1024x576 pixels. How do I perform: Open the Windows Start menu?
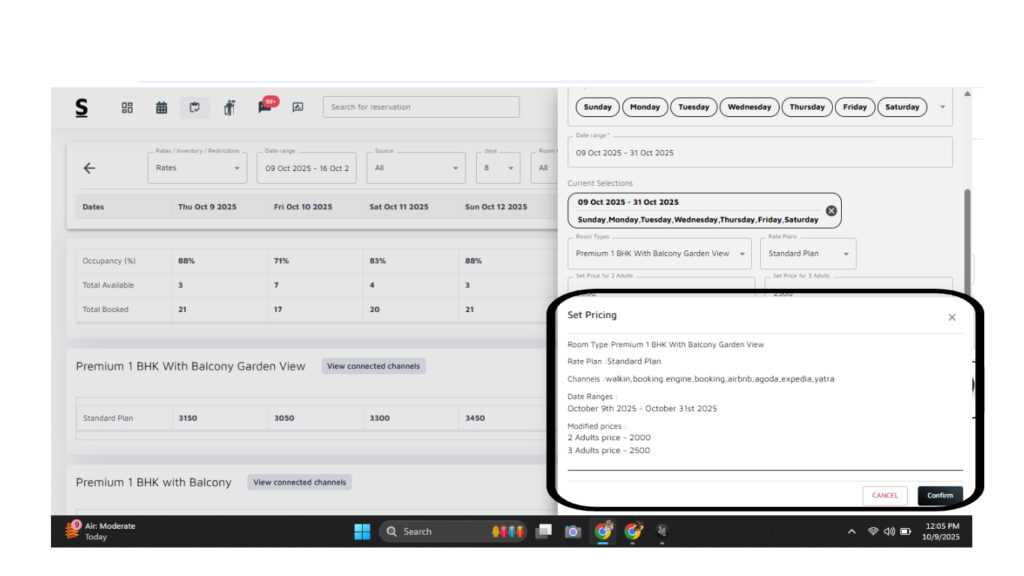[362, 532]
